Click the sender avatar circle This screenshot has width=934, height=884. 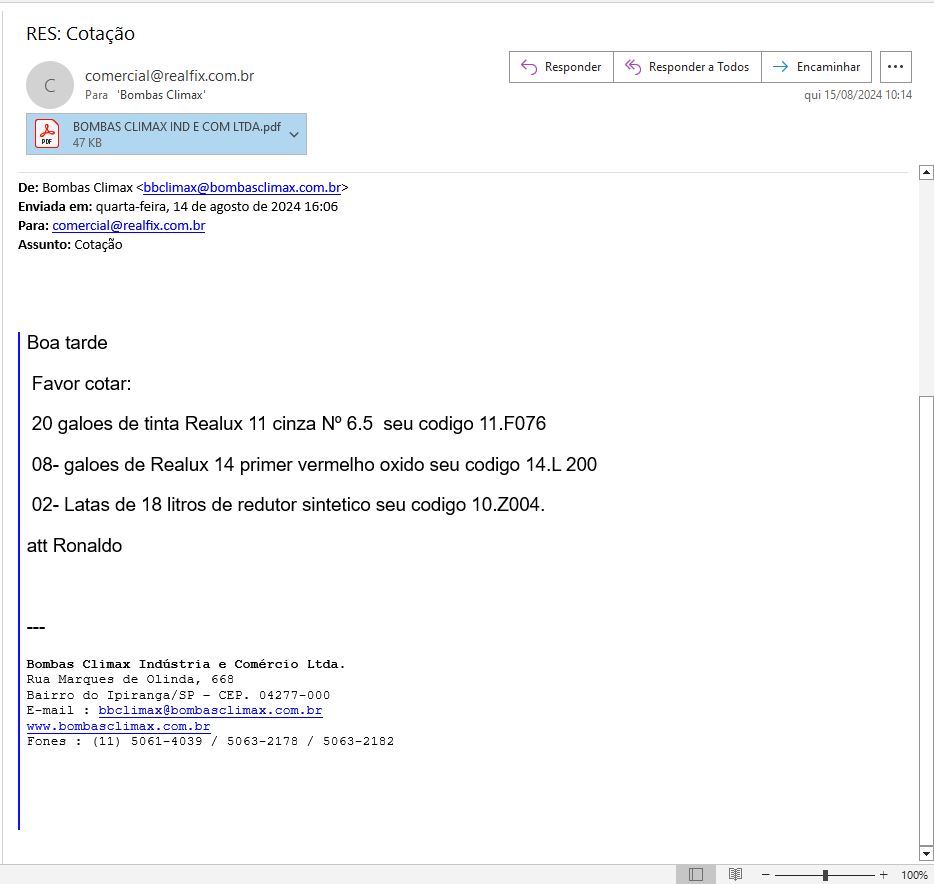50,85
